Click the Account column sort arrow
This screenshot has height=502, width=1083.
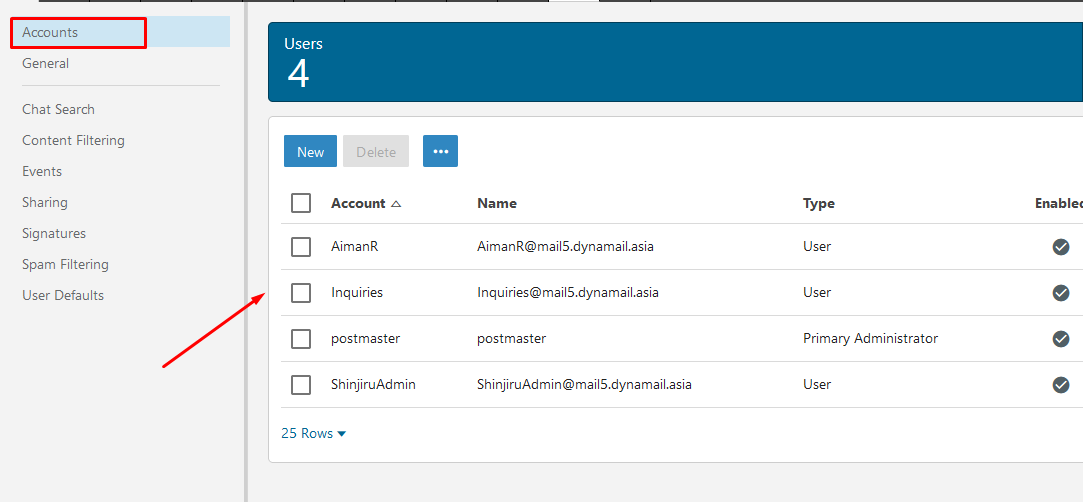(396, 204)
